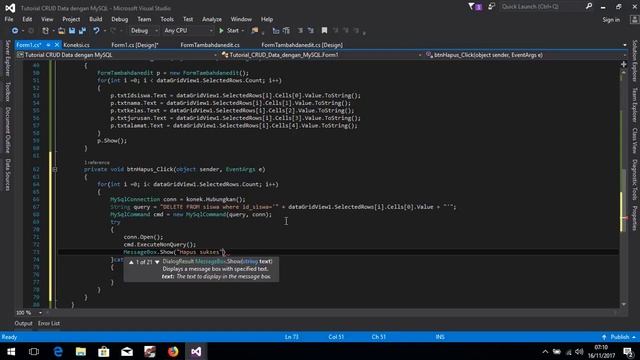Switch to the Form1.cs [Design] tab
Viewport: 640px width, 360px height.
pos(135,45)
